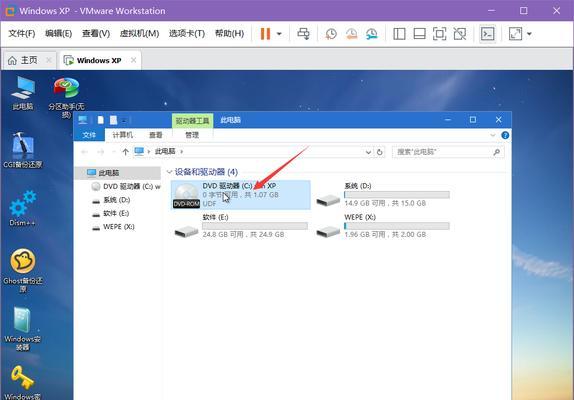
Task: Open the dropdown arrow next to pause button
Action: (x=279, y=34)
